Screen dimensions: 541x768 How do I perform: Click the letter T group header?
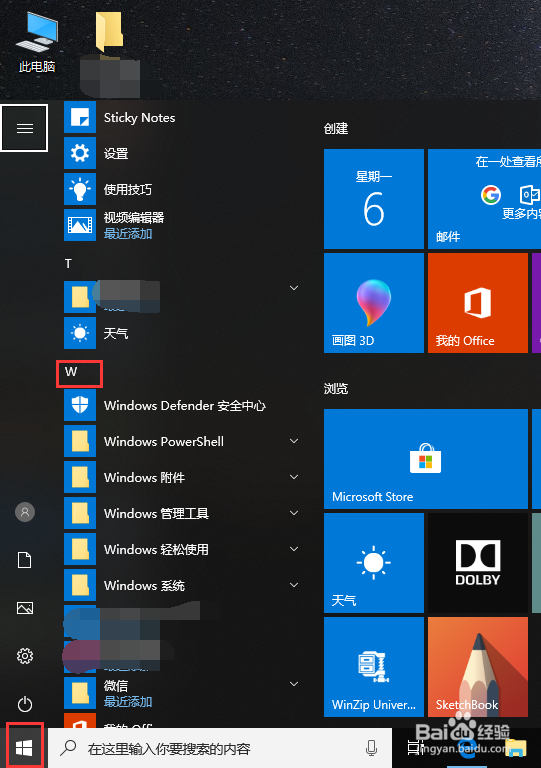coord(69,264)
